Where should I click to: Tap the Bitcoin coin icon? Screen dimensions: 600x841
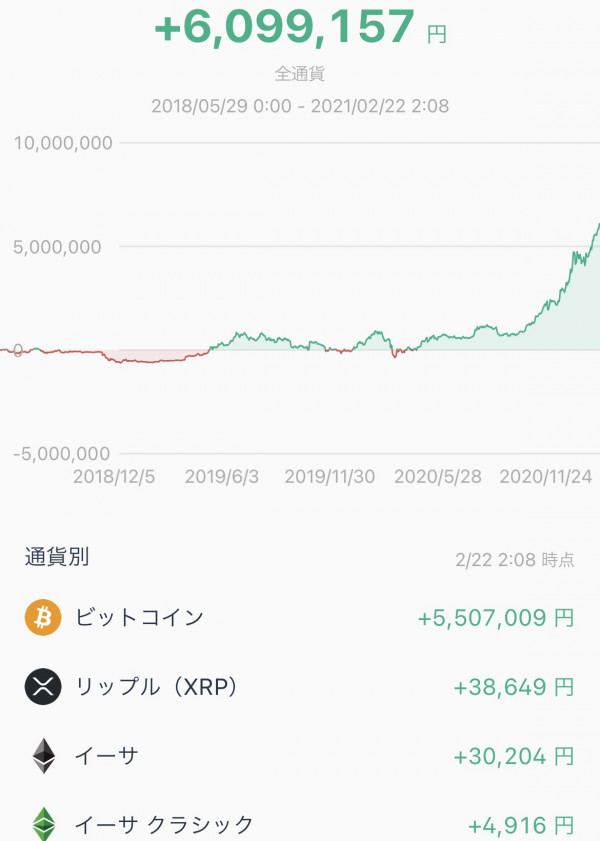[43, 617]
